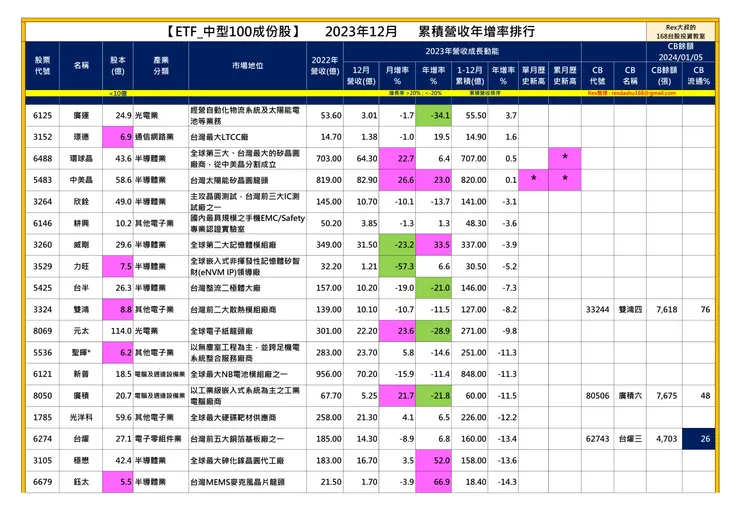Click 2022 revenue value 956.00
Viewport: 740px width, 523px height.
(329, 374)
